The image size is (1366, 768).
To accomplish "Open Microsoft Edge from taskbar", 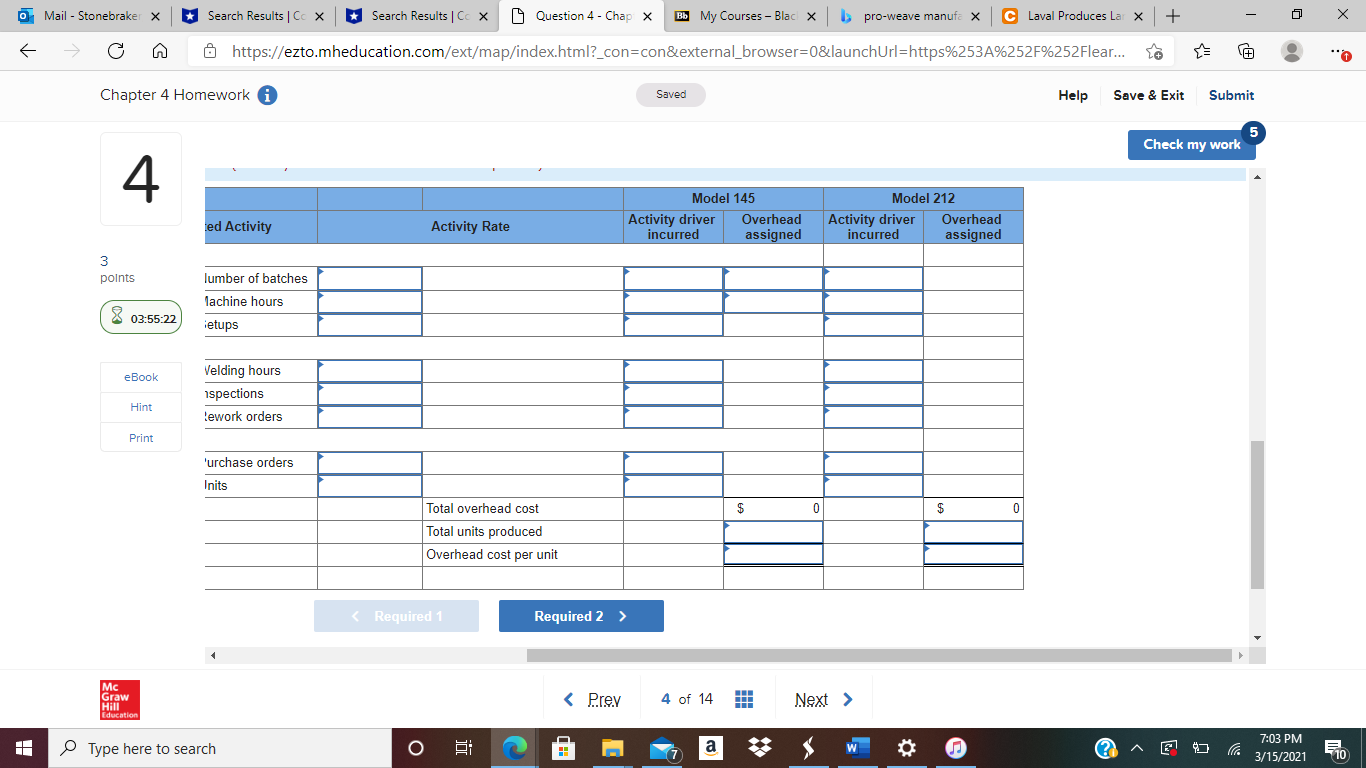I will click(x=514, y=748).
